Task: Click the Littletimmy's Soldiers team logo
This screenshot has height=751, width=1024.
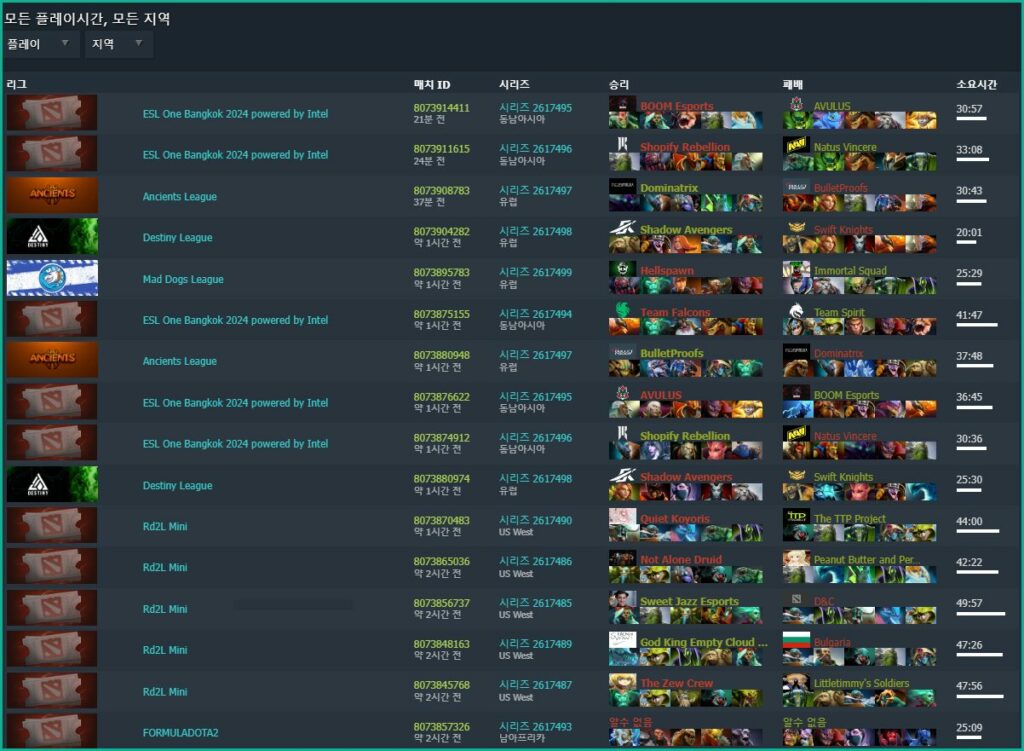Action: [x=796, y=681]
